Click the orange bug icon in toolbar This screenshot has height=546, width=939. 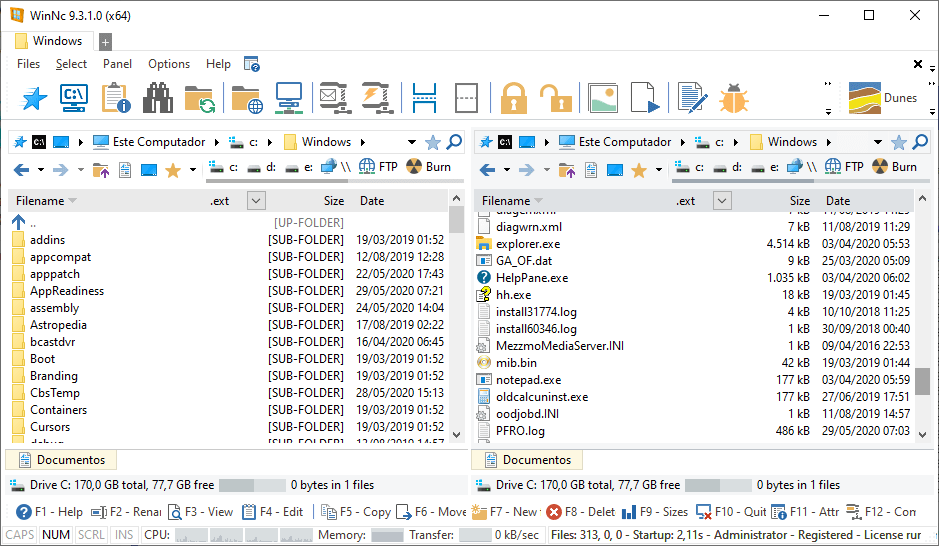pyautogui.click(x=734, y=98)
